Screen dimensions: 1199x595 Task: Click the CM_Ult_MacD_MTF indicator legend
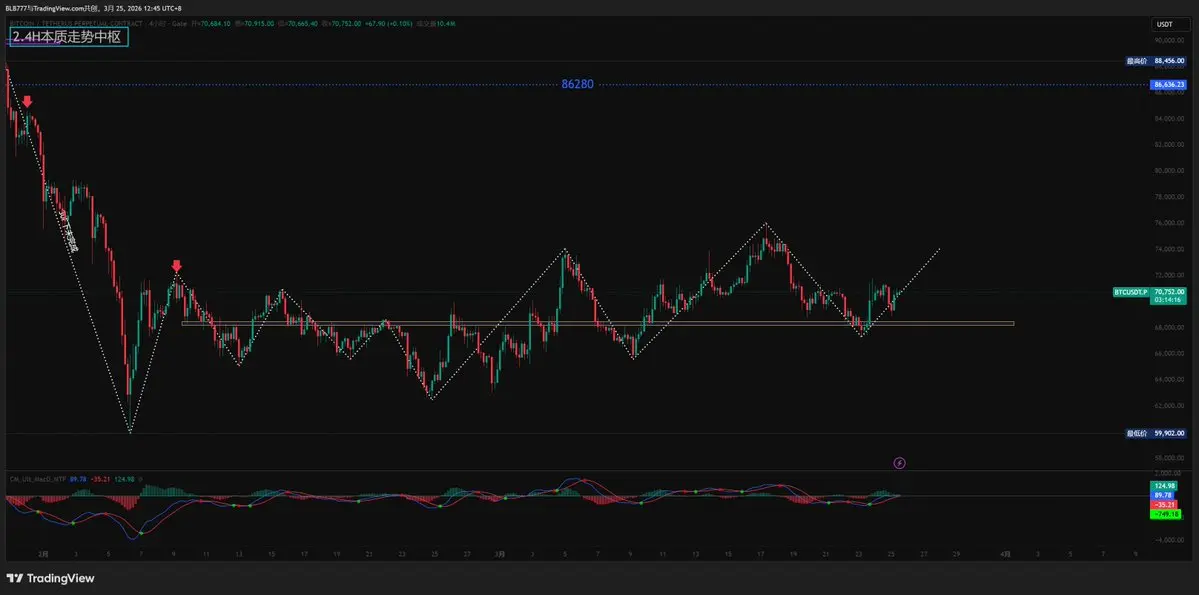point(37,479)
